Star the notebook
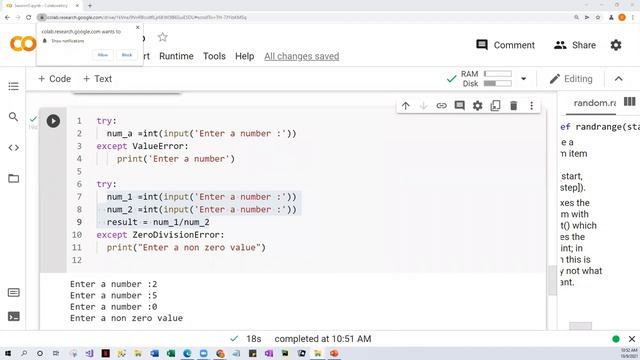 click(162, 37)
